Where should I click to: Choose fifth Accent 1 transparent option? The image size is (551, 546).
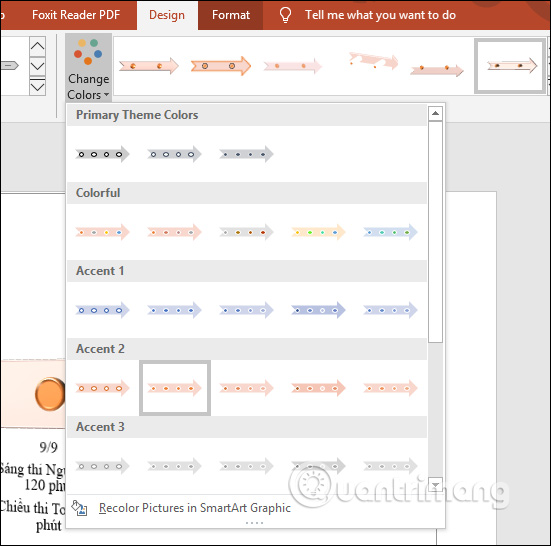point(390,310)
